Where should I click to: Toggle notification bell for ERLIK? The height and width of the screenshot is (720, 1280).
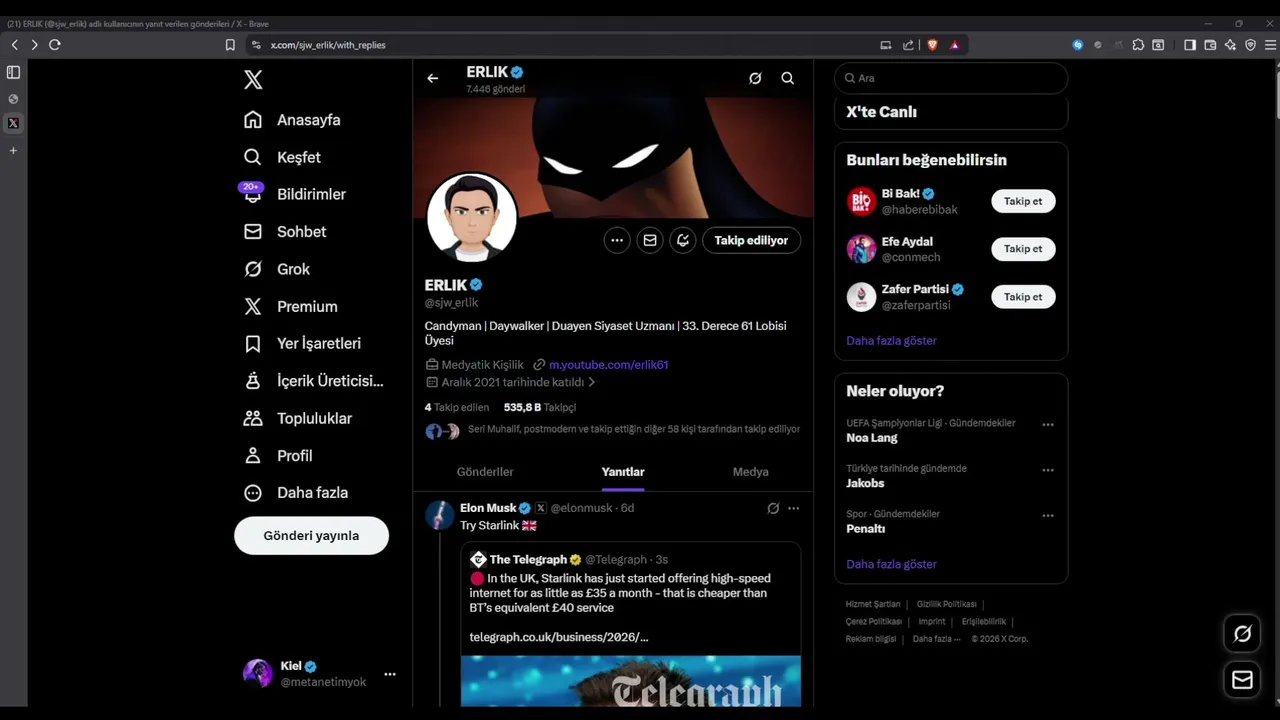click(683, 240)
